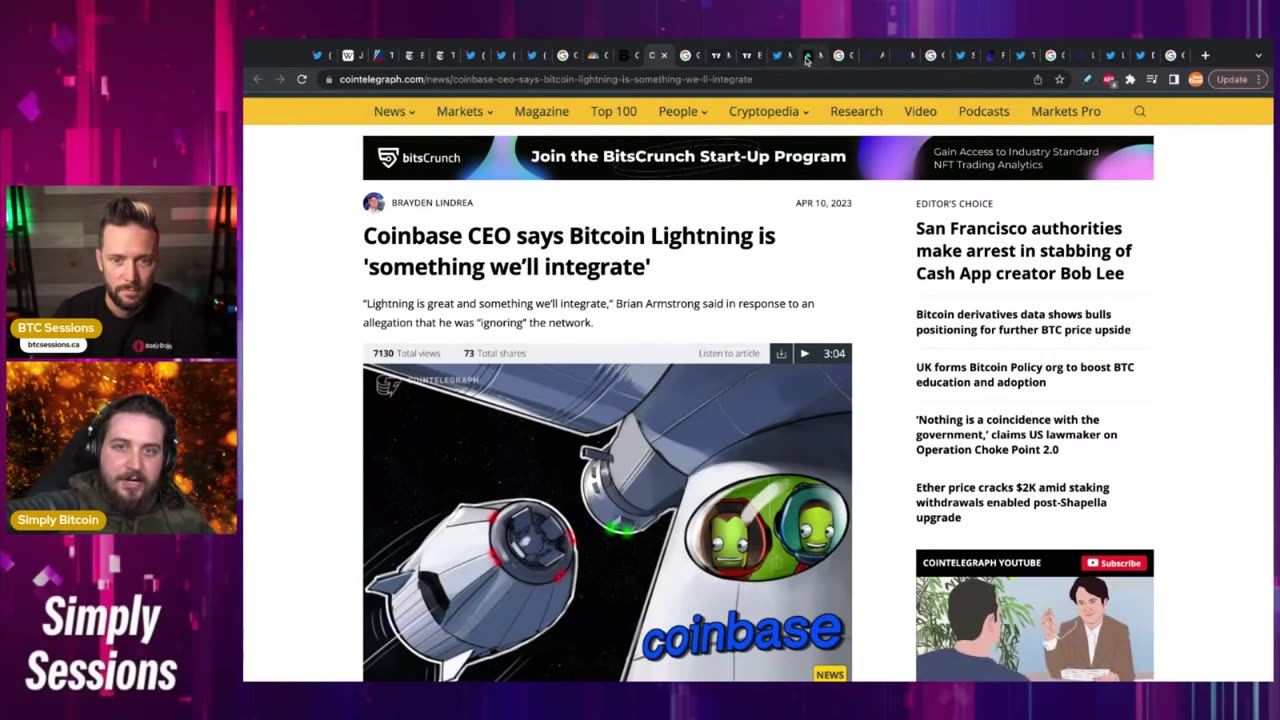The height and width of the screenshot is (720, 1280).
Task: Click the browser Update button
Action: click(1236, 79)
